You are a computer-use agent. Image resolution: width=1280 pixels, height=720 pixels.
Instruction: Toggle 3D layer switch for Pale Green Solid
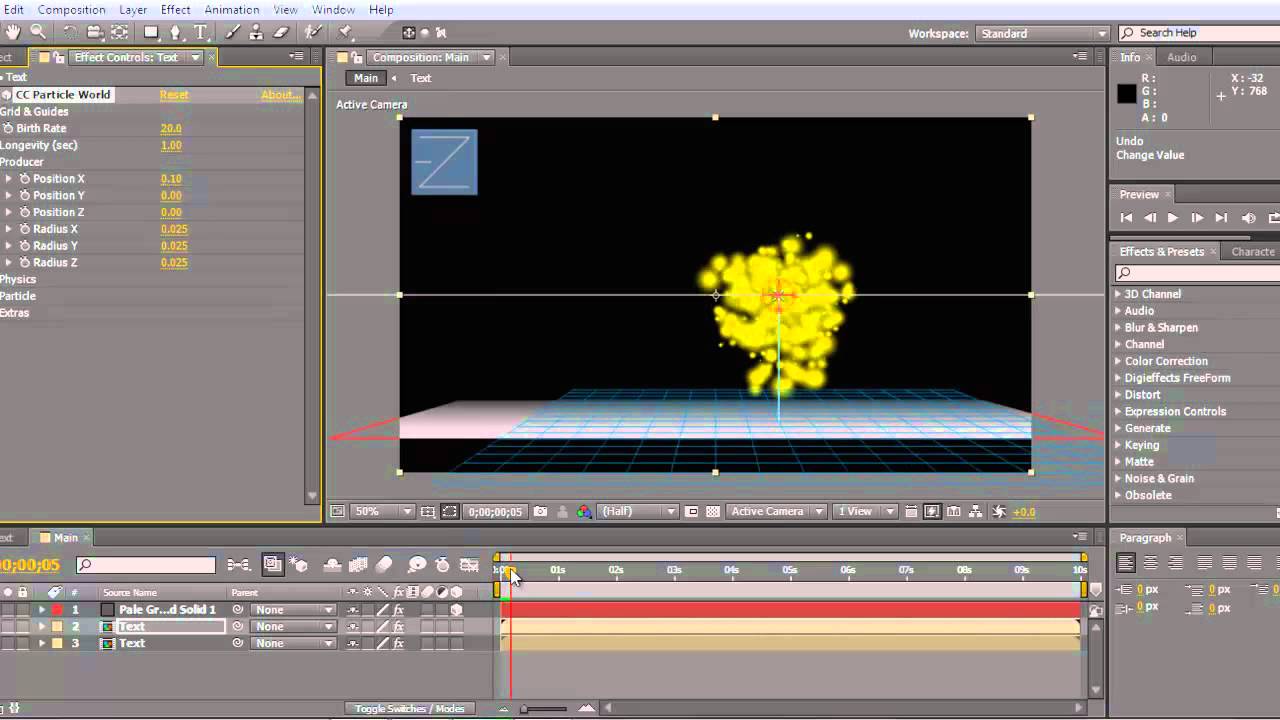point(457,610)
